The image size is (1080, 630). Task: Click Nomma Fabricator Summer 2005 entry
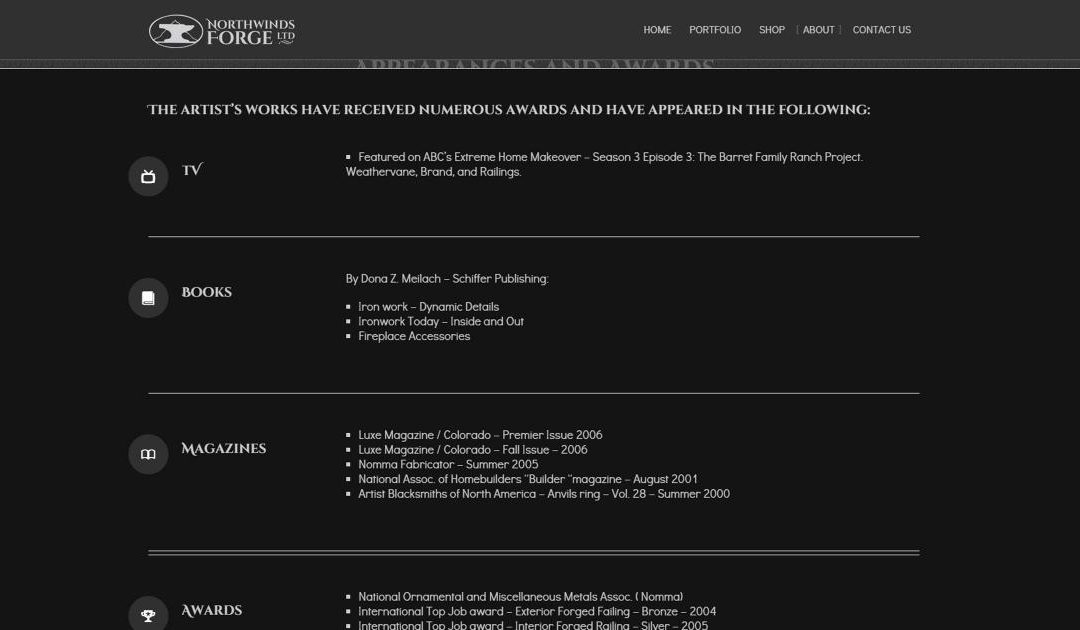[x=448, y=464]
